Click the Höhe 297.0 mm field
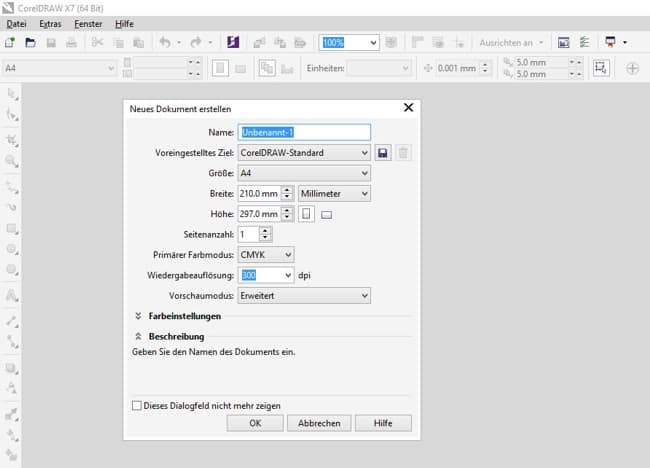The width and height of the screenshot is (650, 468). [260, 214]
